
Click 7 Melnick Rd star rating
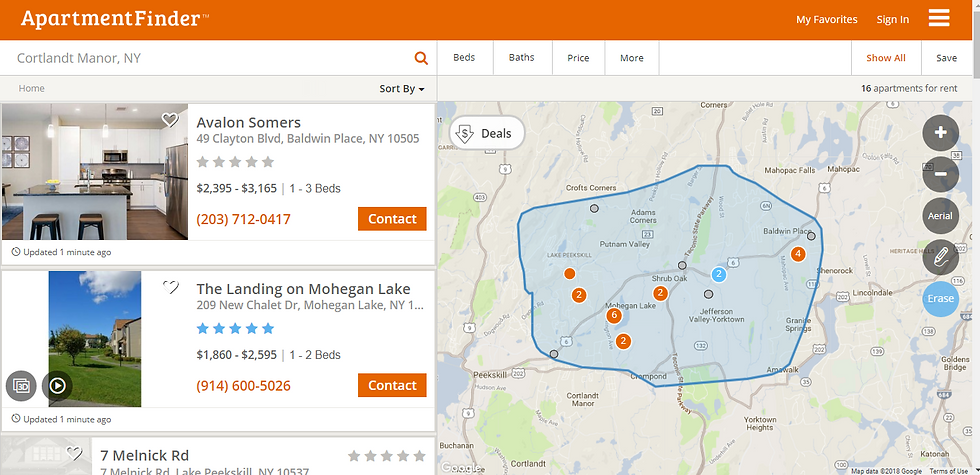click(x=387, y=456)
